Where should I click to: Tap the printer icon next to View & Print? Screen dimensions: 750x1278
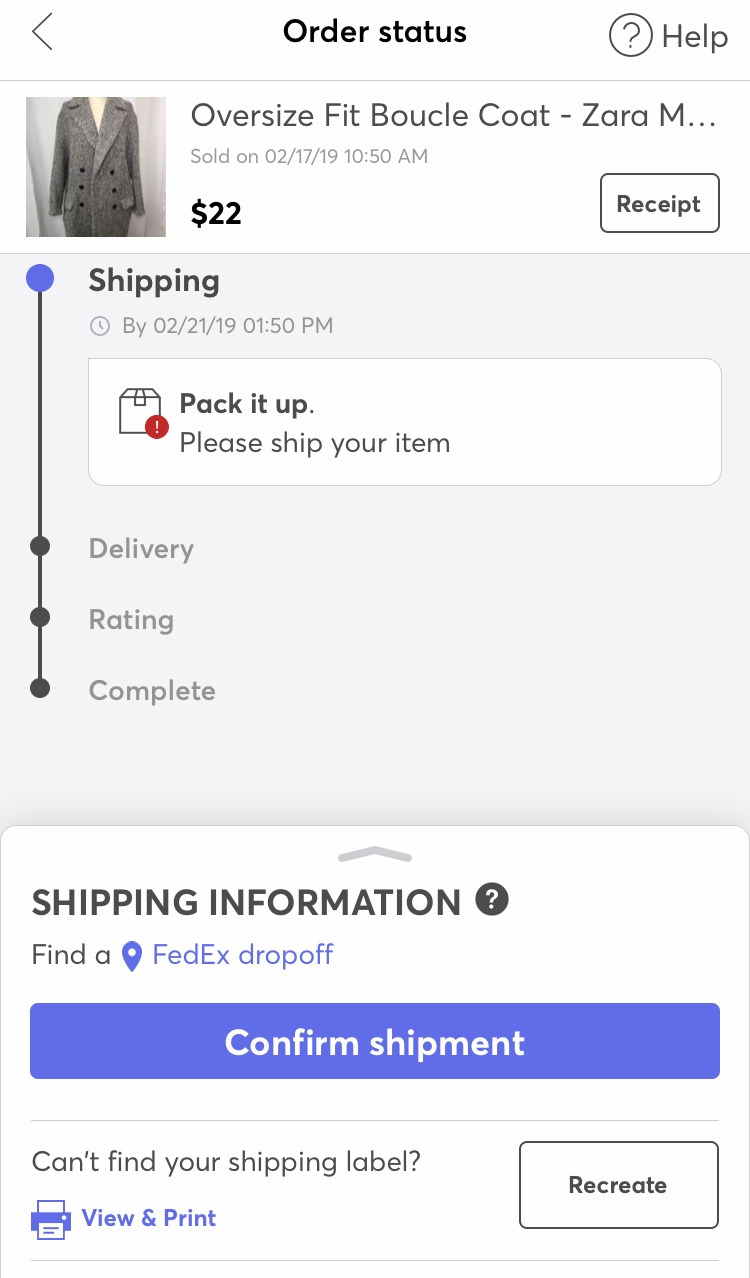point(50,1219)
